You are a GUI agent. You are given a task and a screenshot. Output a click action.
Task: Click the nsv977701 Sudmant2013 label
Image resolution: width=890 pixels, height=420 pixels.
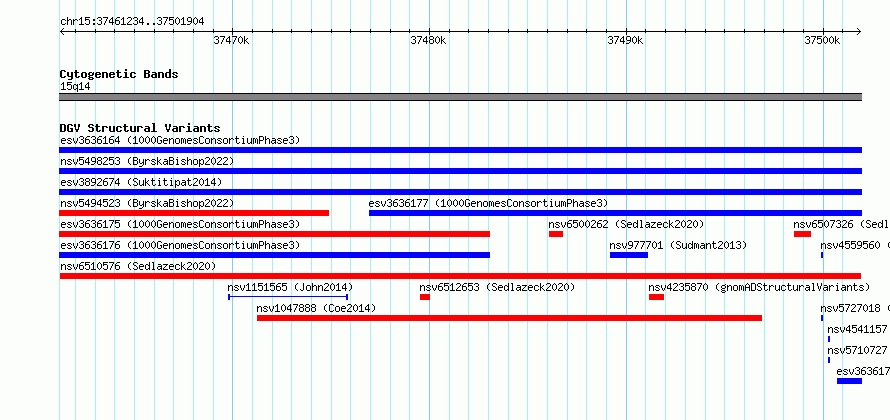(x=678, y=245)
